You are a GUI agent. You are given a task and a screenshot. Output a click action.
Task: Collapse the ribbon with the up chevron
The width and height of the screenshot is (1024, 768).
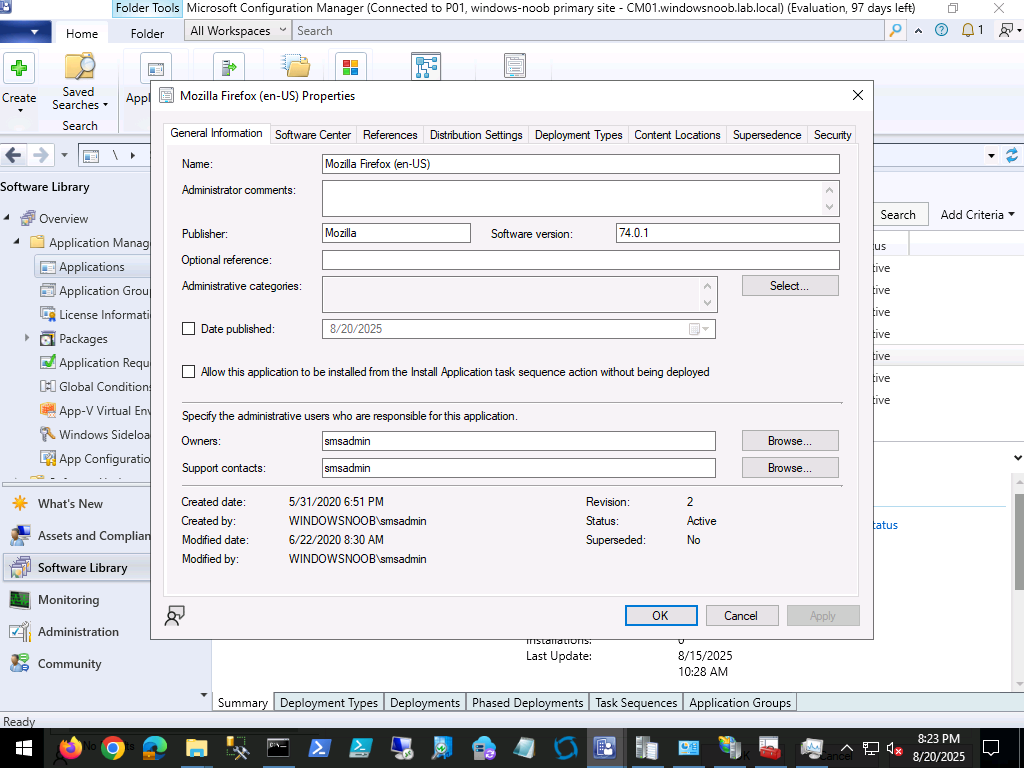919,31
